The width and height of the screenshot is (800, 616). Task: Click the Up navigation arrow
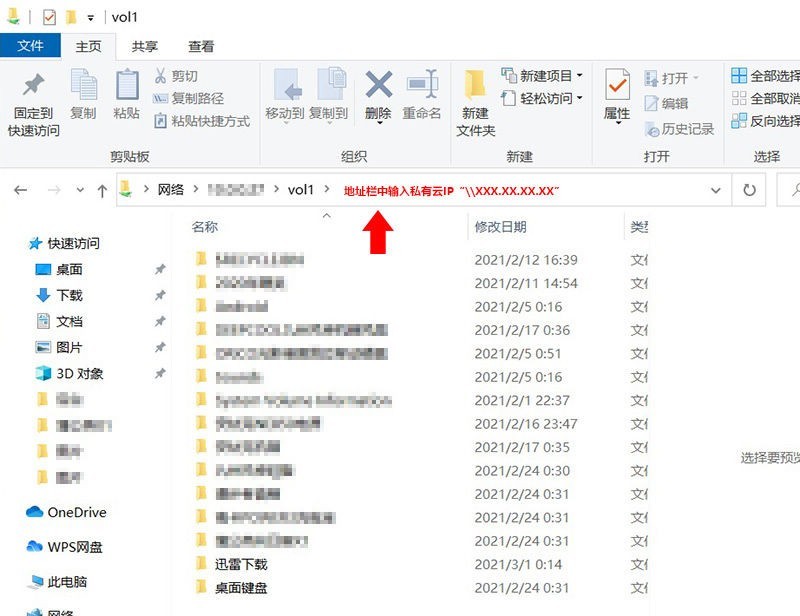click(x=103, y=190)
